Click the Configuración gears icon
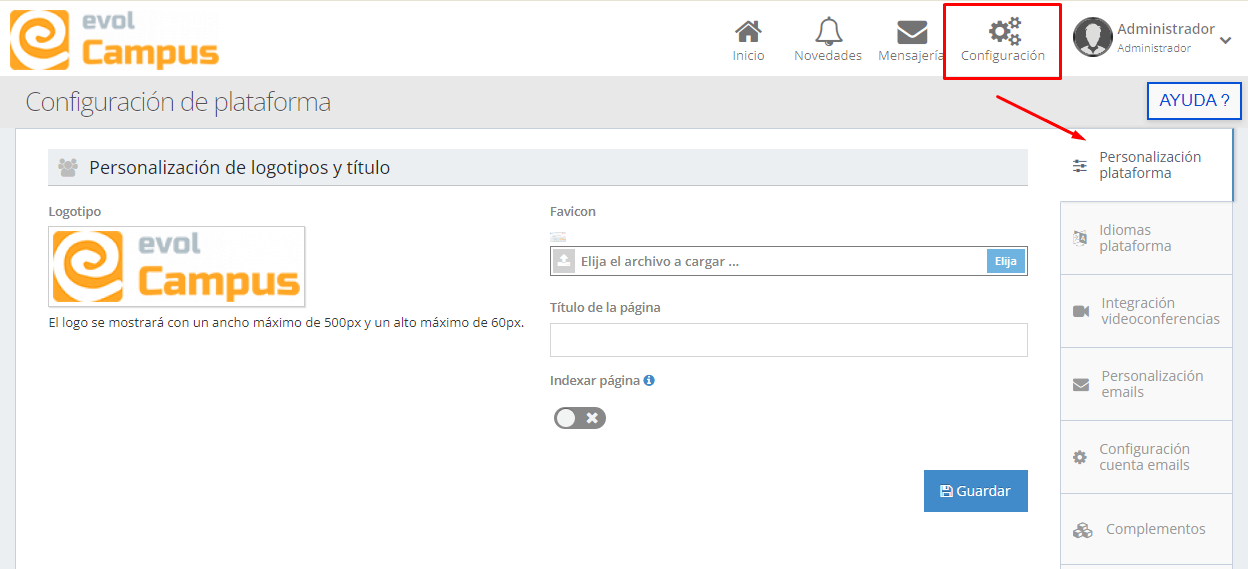Image resolution: width=1248 pixels, height=569 pixels. [1003, 32]
